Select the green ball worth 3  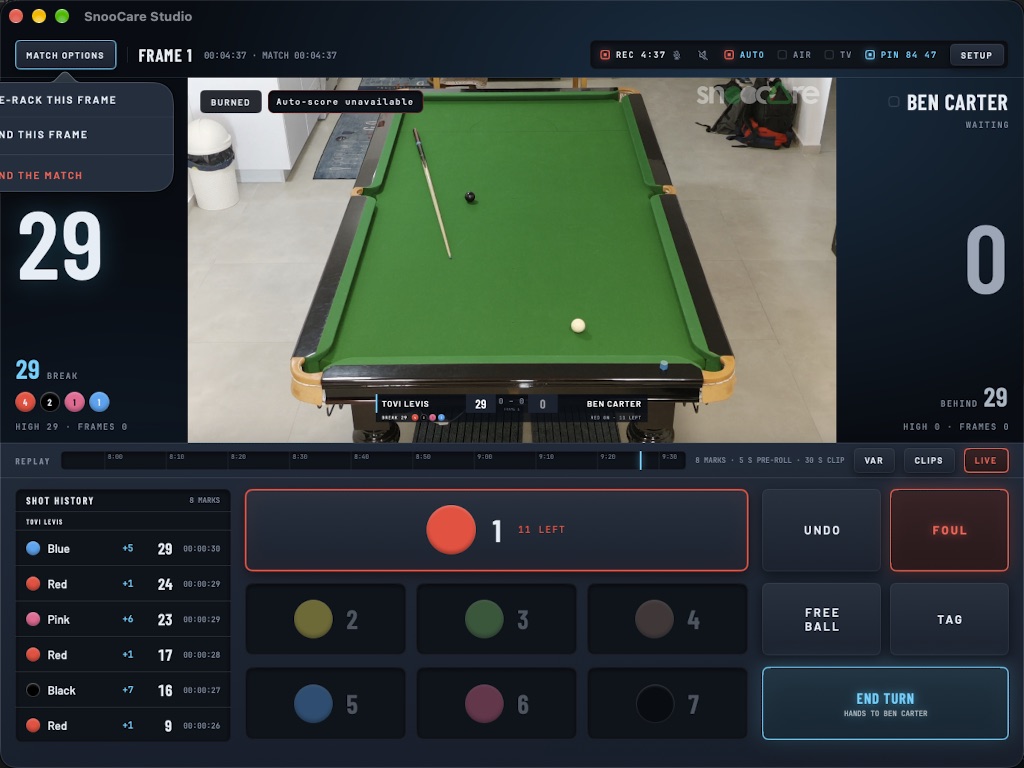496,619
